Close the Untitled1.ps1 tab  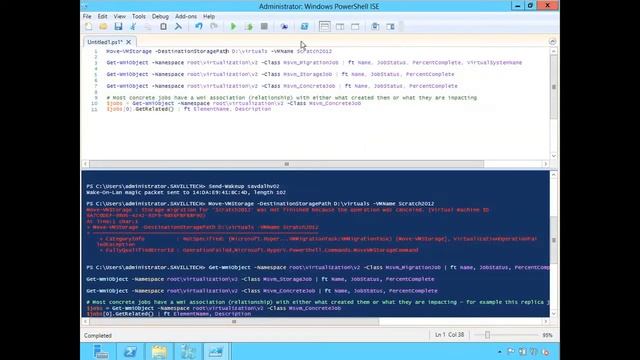(129, 42)
